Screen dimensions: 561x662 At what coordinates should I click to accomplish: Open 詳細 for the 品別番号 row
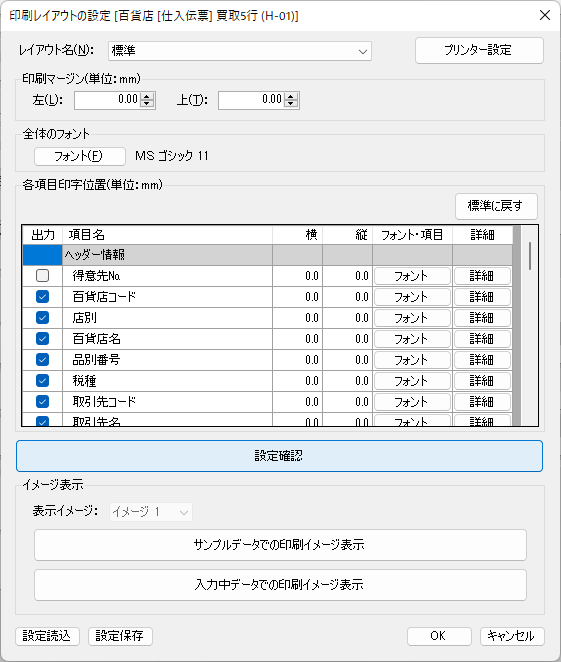[x=482, y=360]
